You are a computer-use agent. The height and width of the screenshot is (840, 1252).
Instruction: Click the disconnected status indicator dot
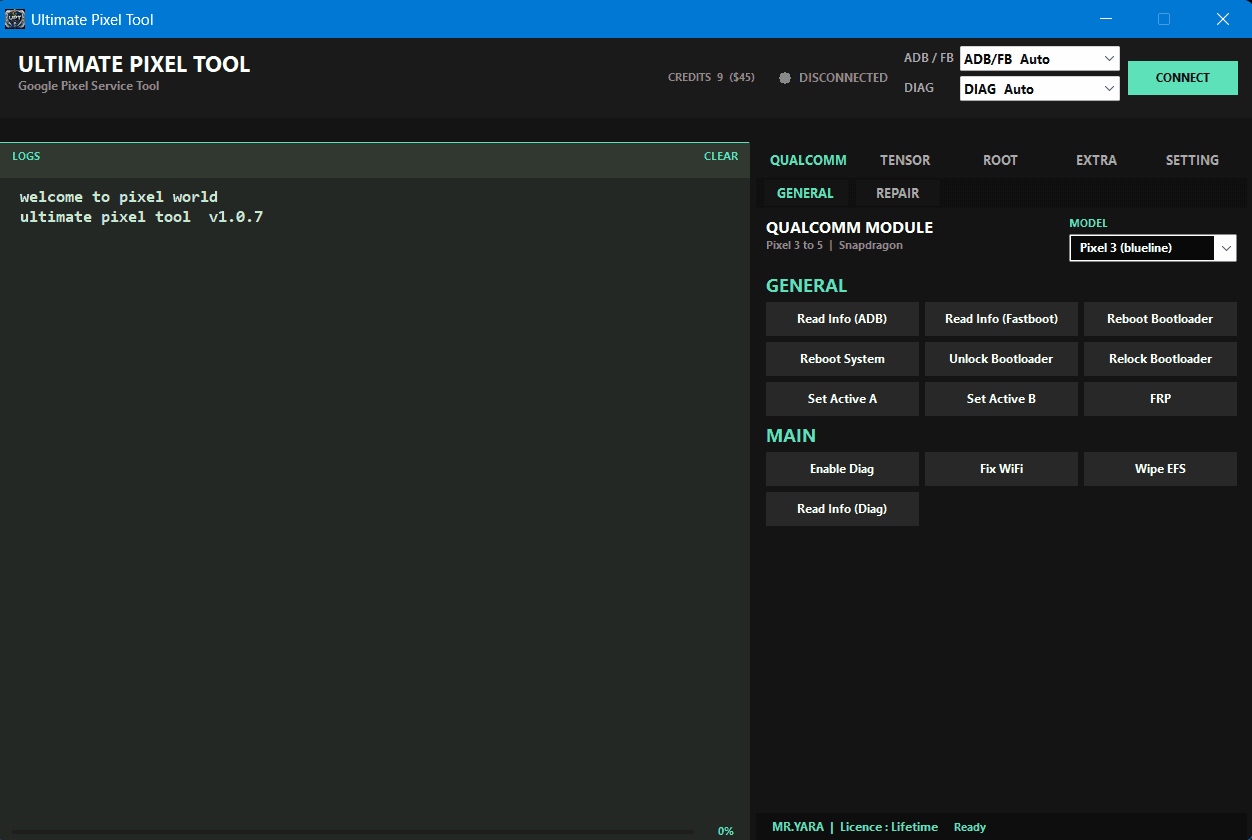pyautogui.click(x=785, y=78)
